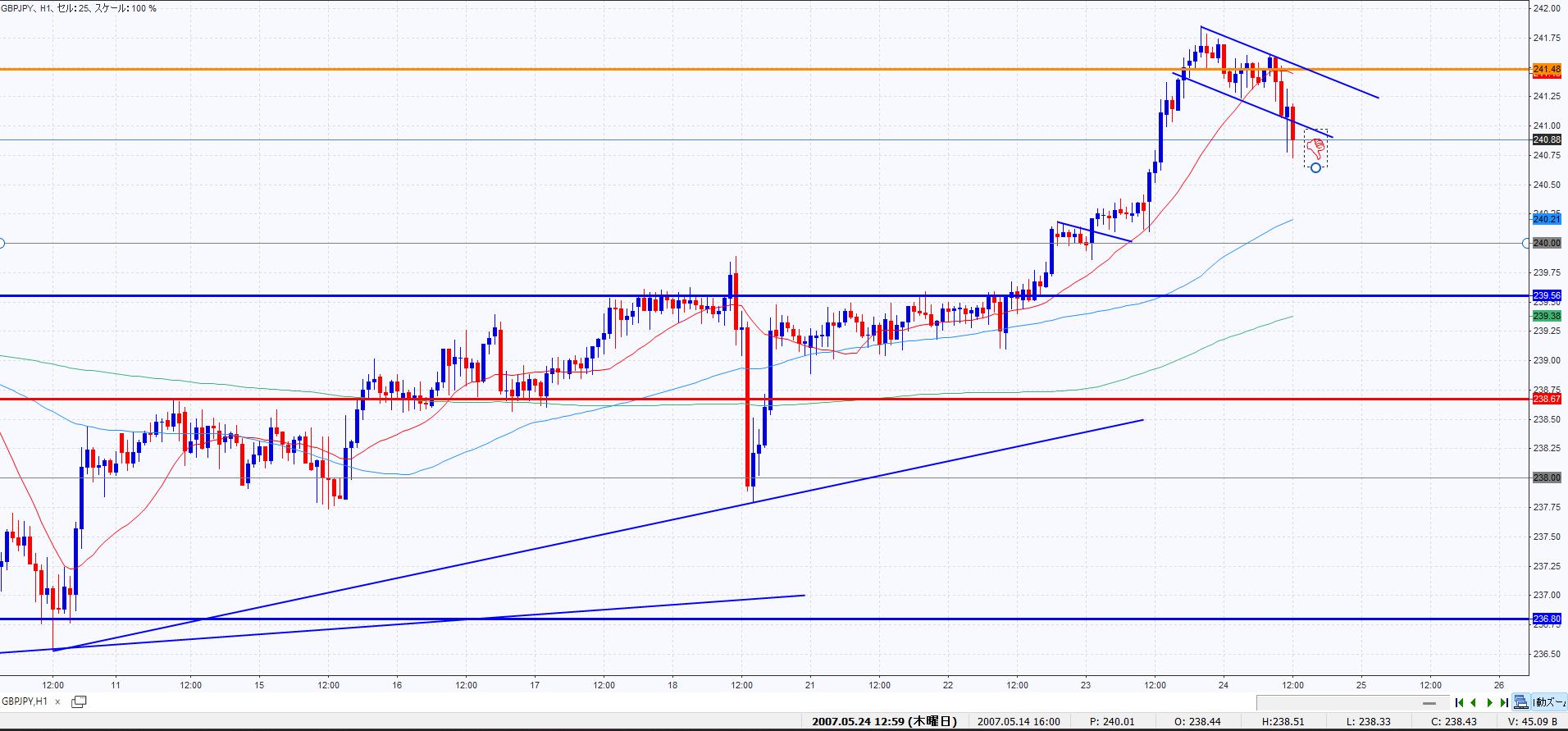
Task: Click the O: 238.44 status bar value
Action: (x=1197, y=722)
